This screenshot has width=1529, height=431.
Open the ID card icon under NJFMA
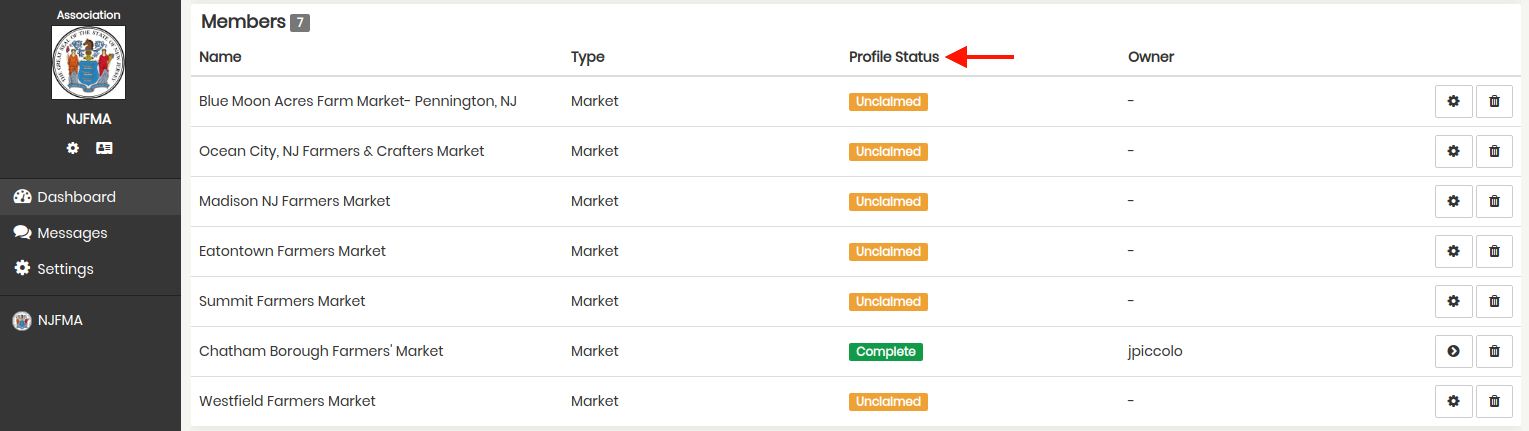pos(104,148)
